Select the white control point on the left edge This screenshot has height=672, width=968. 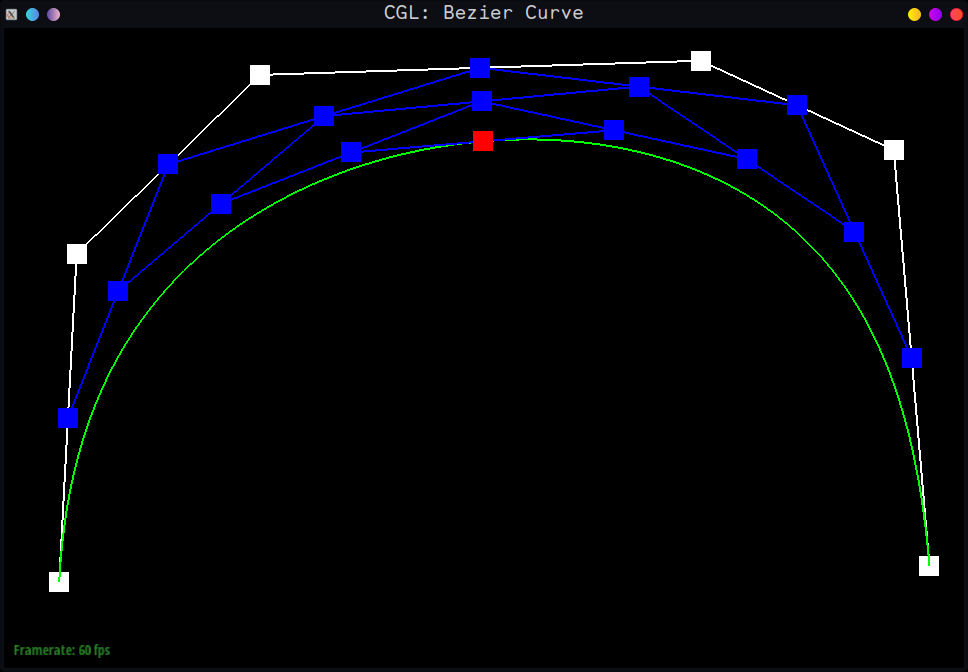77,254
